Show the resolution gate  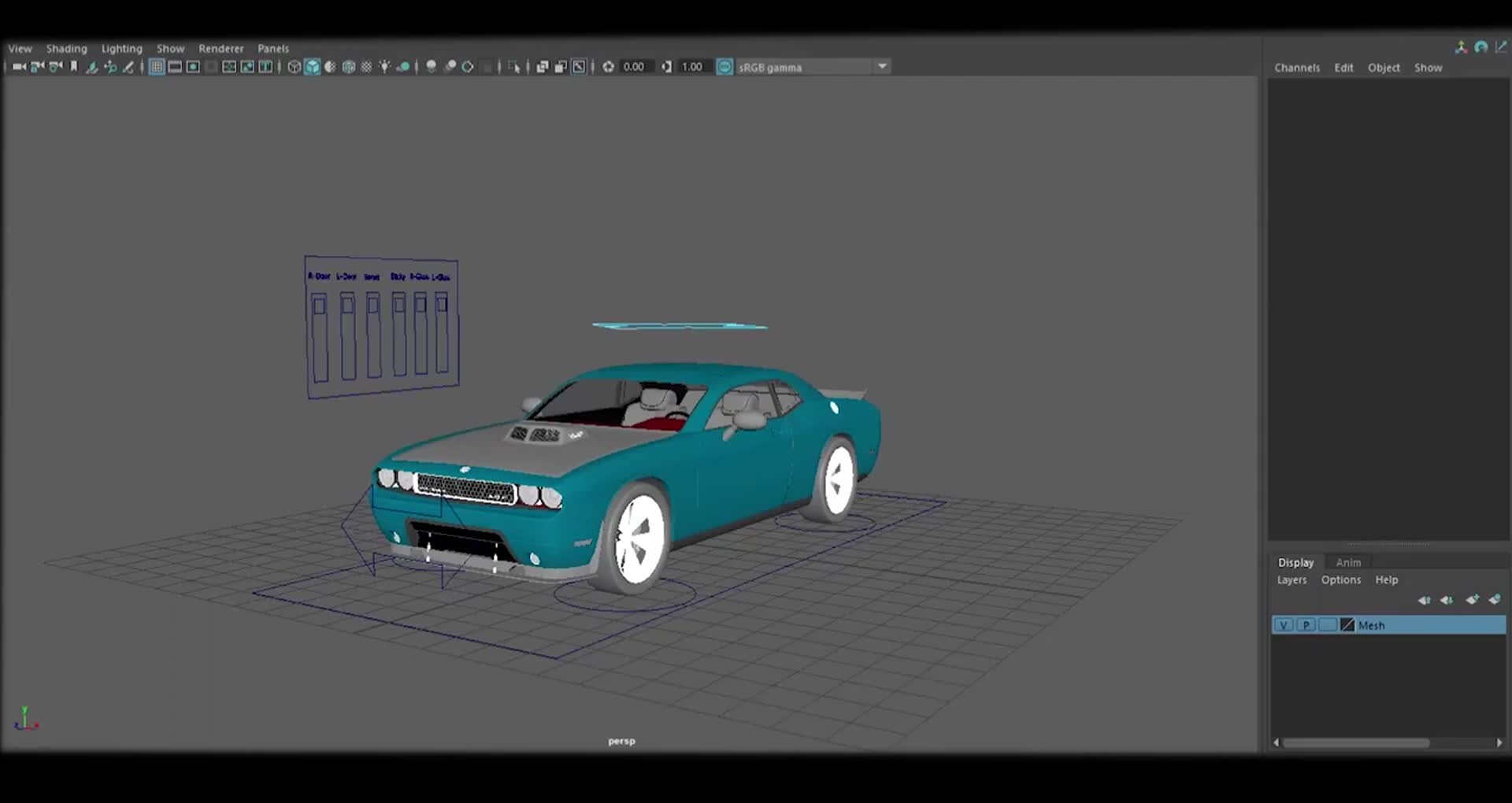[x=193, y=67]
